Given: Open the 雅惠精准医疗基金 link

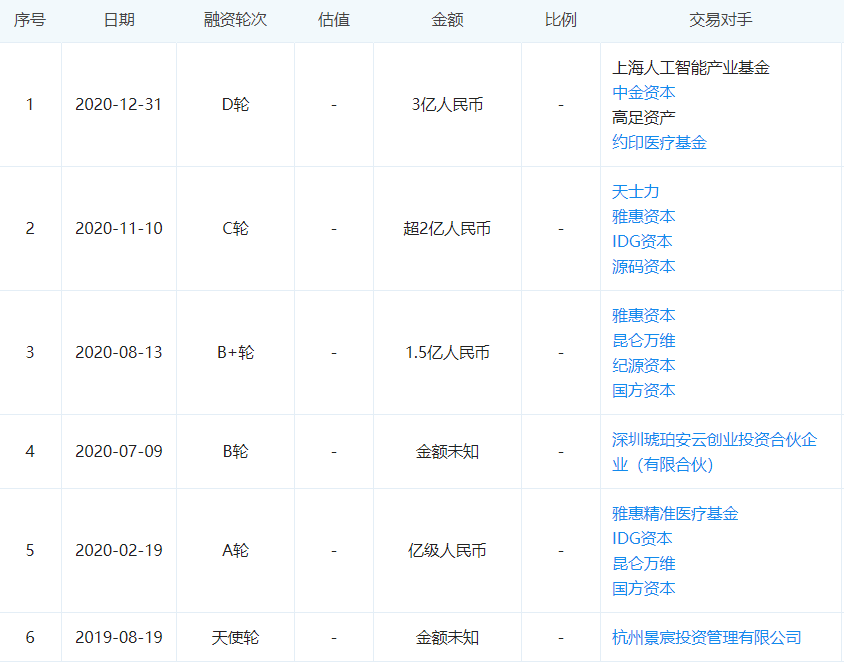Looking at the screenshot, I should [675, 514].
